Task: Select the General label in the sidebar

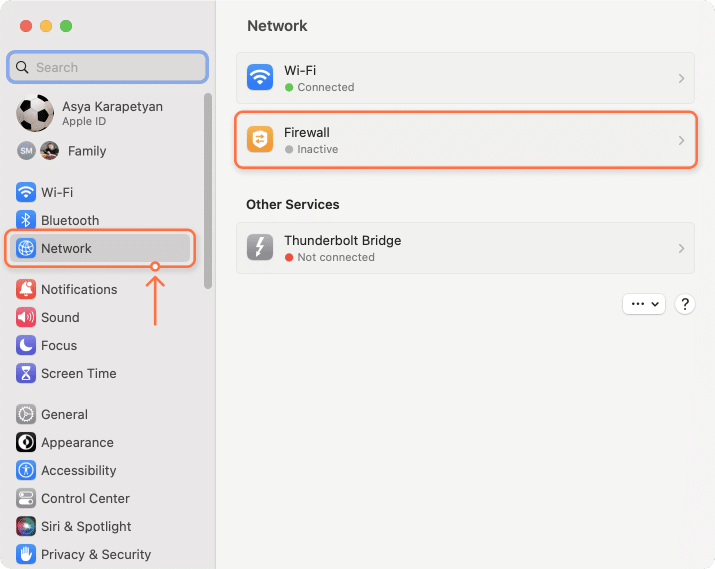Action: [x=64, y=414]
